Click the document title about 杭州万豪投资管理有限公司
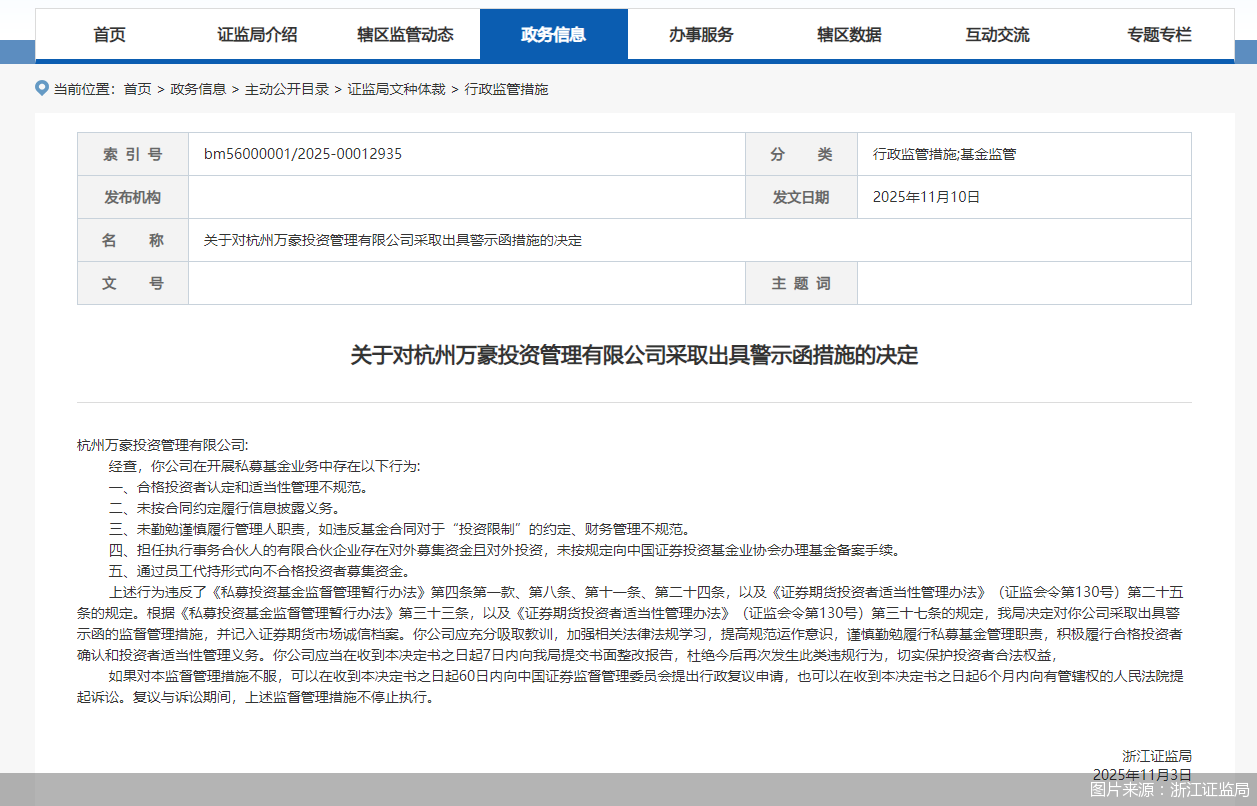This screenshot has width=1257, height=806. click(628, 354)
